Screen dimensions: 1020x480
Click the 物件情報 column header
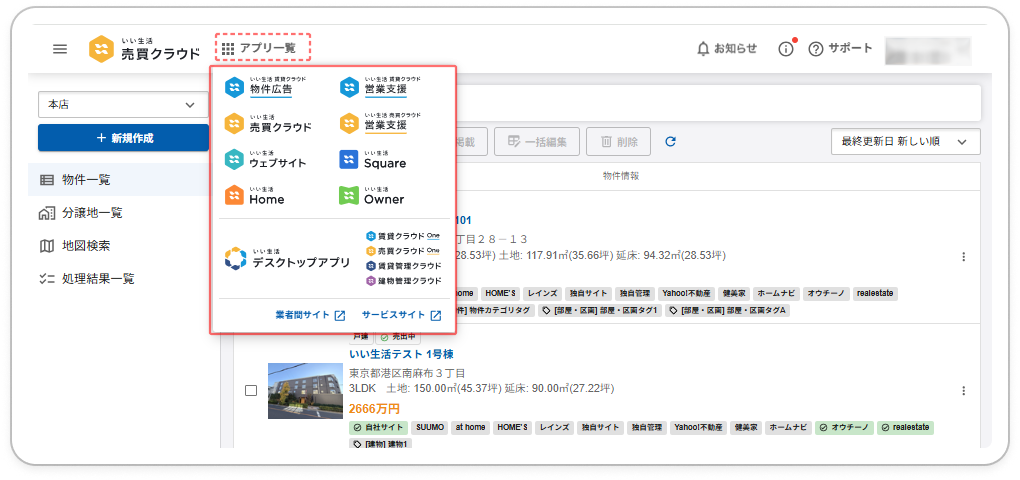point(621,176)
